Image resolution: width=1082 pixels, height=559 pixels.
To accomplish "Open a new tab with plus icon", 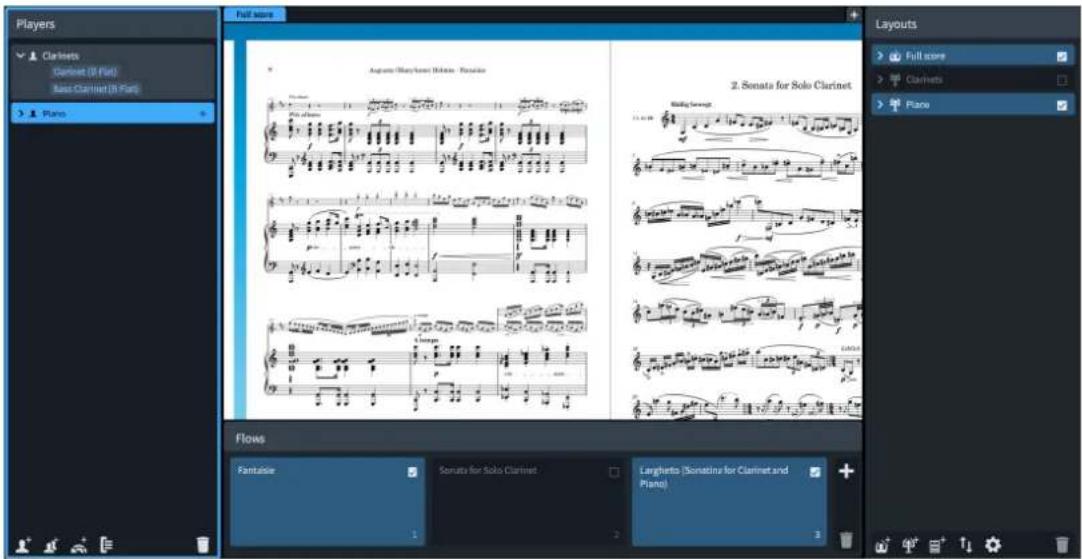I will point(854,14).
